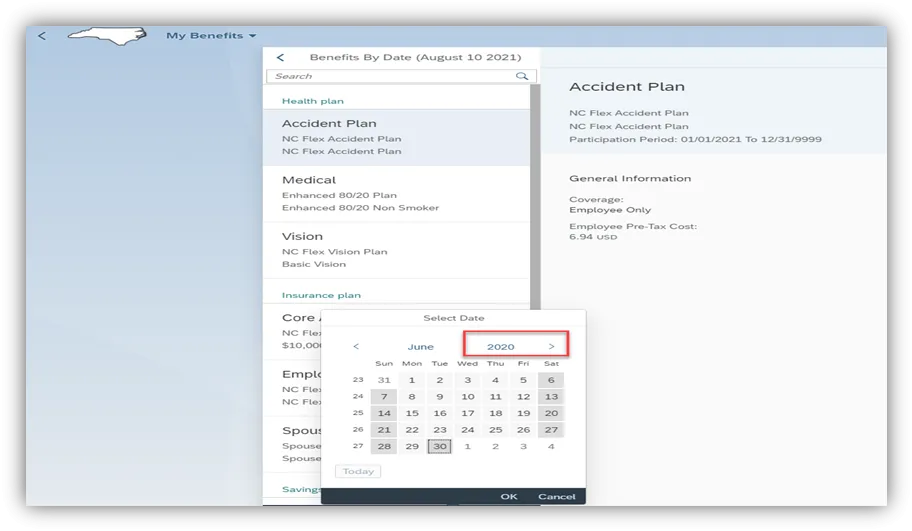Click date 23 in June
Viewport: 912px width, 531px height.
[440, 430]
